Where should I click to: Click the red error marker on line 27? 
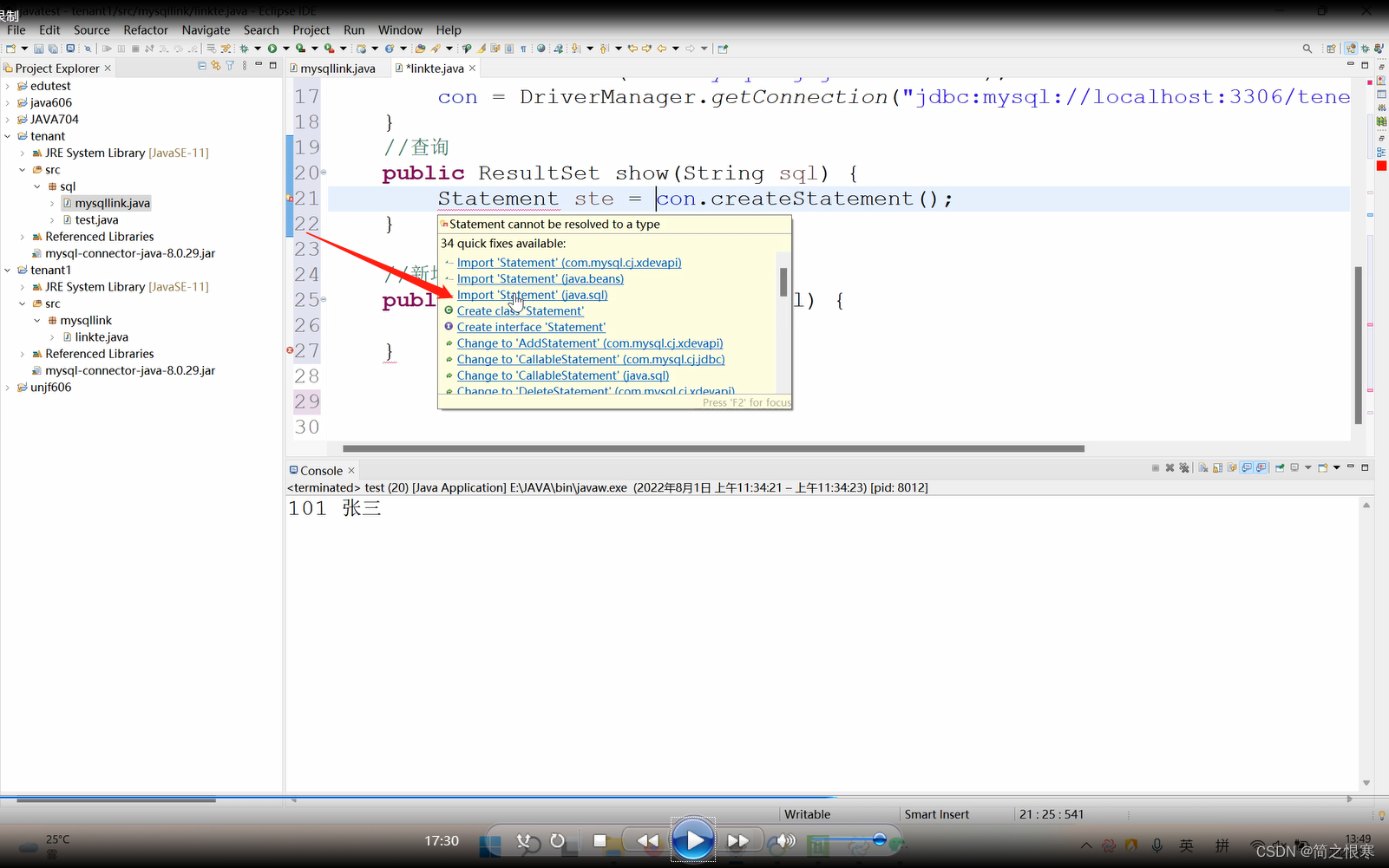point(290,350)
